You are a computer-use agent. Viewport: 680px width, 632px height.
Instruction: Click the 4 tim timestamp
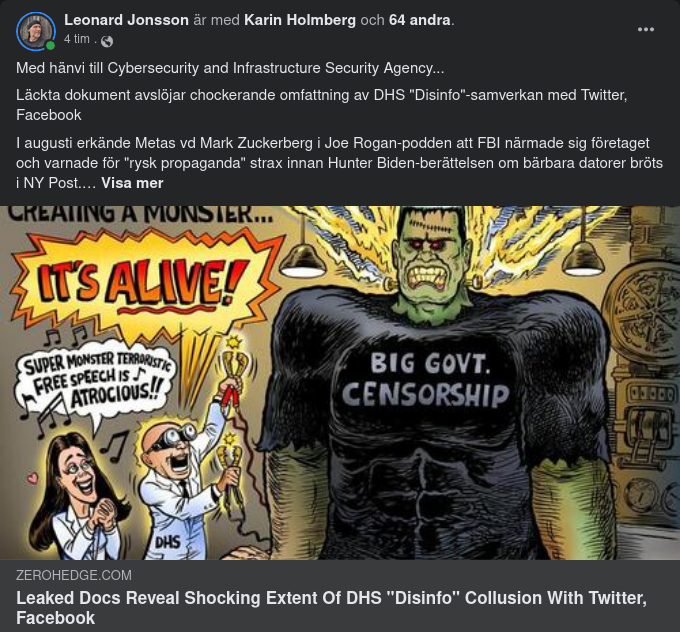point(77,39)
